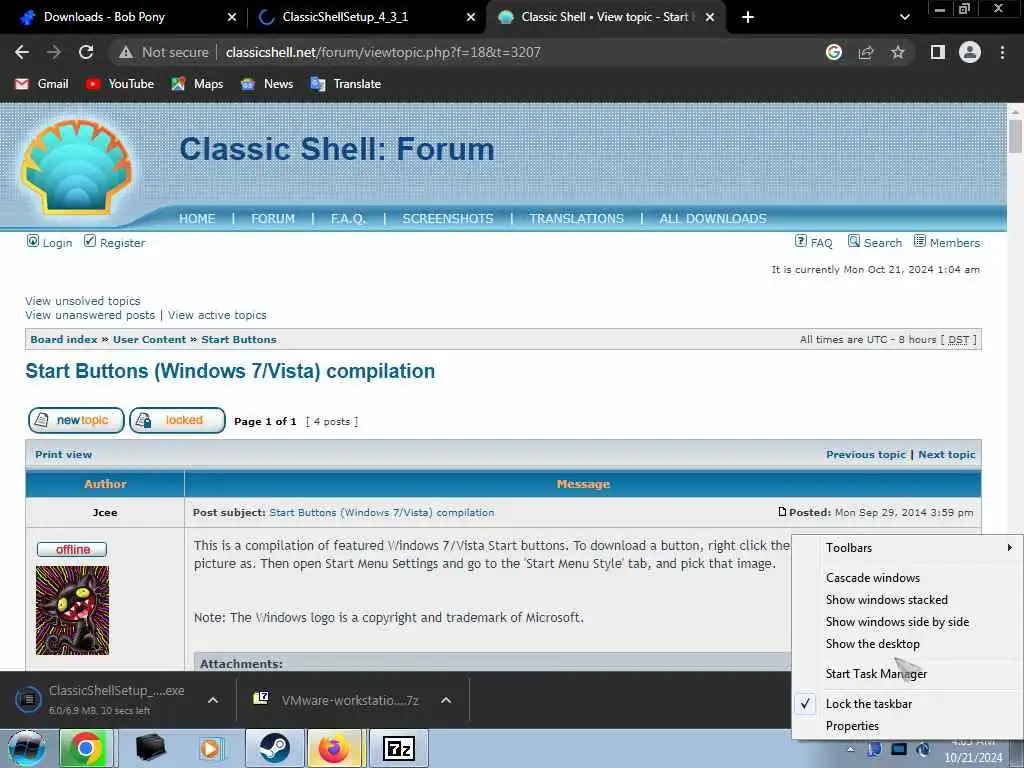Click the share page icon
This screenshot has height=768, width=1024.
coord(866,52)
